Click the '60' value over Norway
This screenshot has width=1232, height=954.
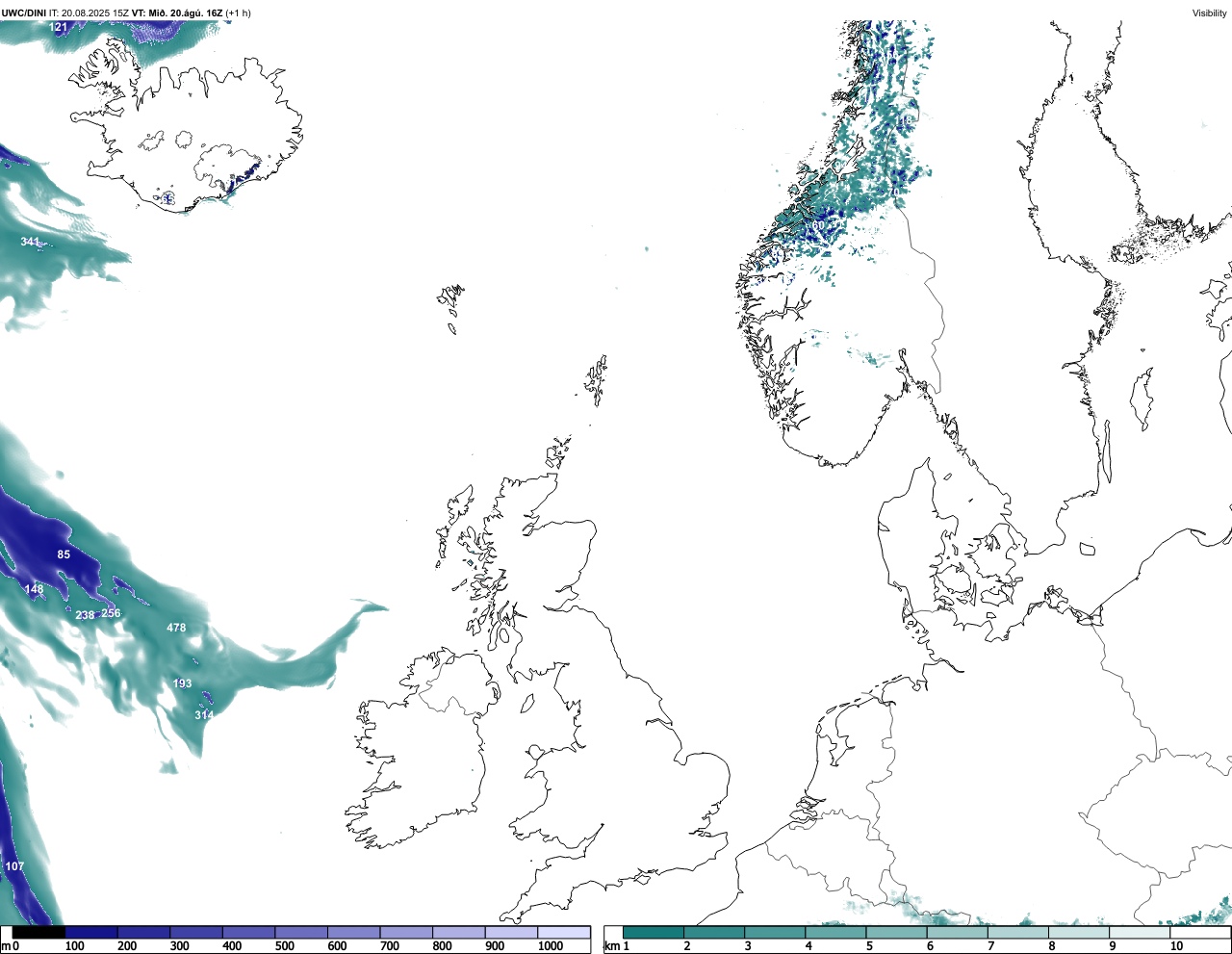point(818,225)
